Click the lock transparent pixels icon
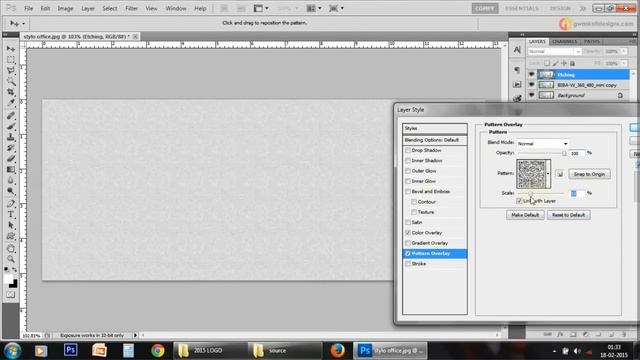Image resolution: width=640 pixels, height=360 pixels. point(547,63)
